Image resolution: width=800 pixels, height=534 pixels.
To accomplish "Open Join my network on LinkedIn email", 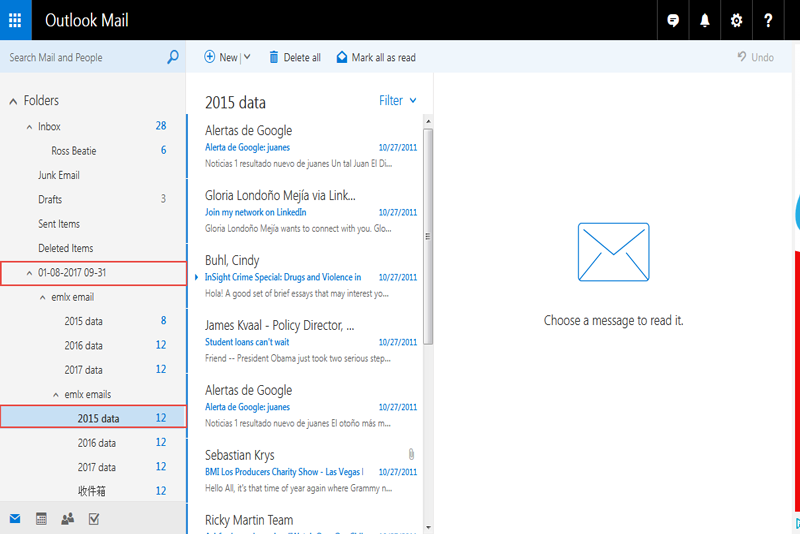I will click(x=305, y=211).
